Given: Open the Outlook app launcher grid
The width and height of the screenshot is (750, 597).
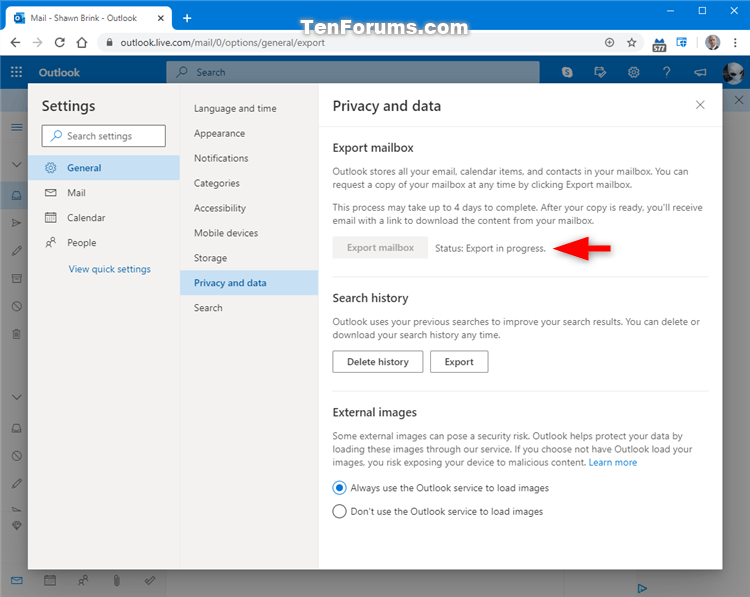Looking at the screenshot, I should click(x=16, y=72).
